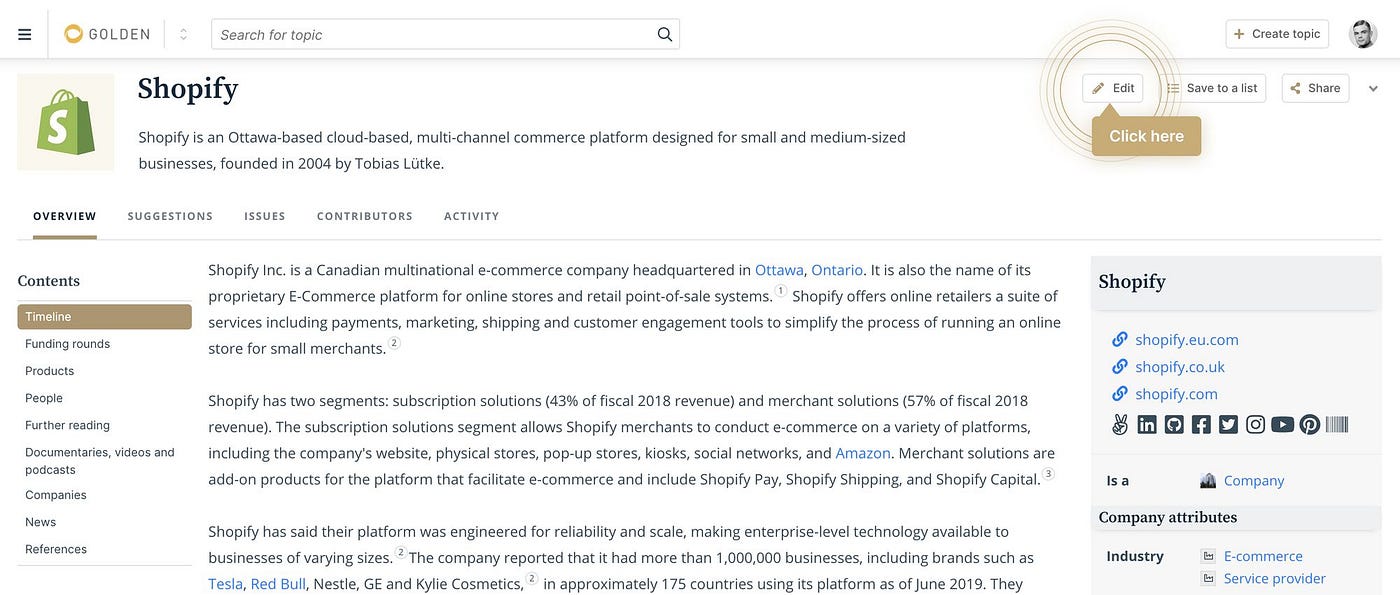This screenshot has width=1400, height=595.
Task: Click the Share button
Action: pyautogui.click(x=1315, y=88)
